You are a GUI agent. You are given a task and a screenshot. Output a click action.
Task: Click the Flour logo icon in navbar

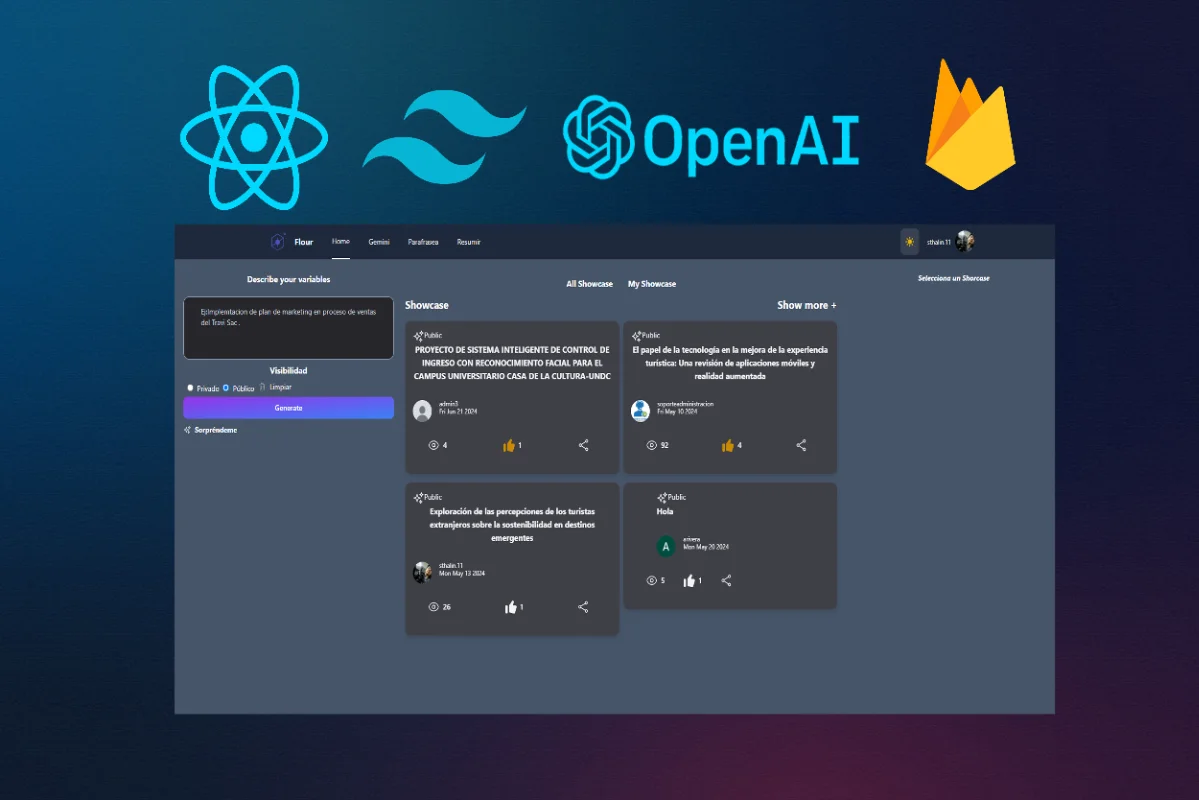click(278, 242)
